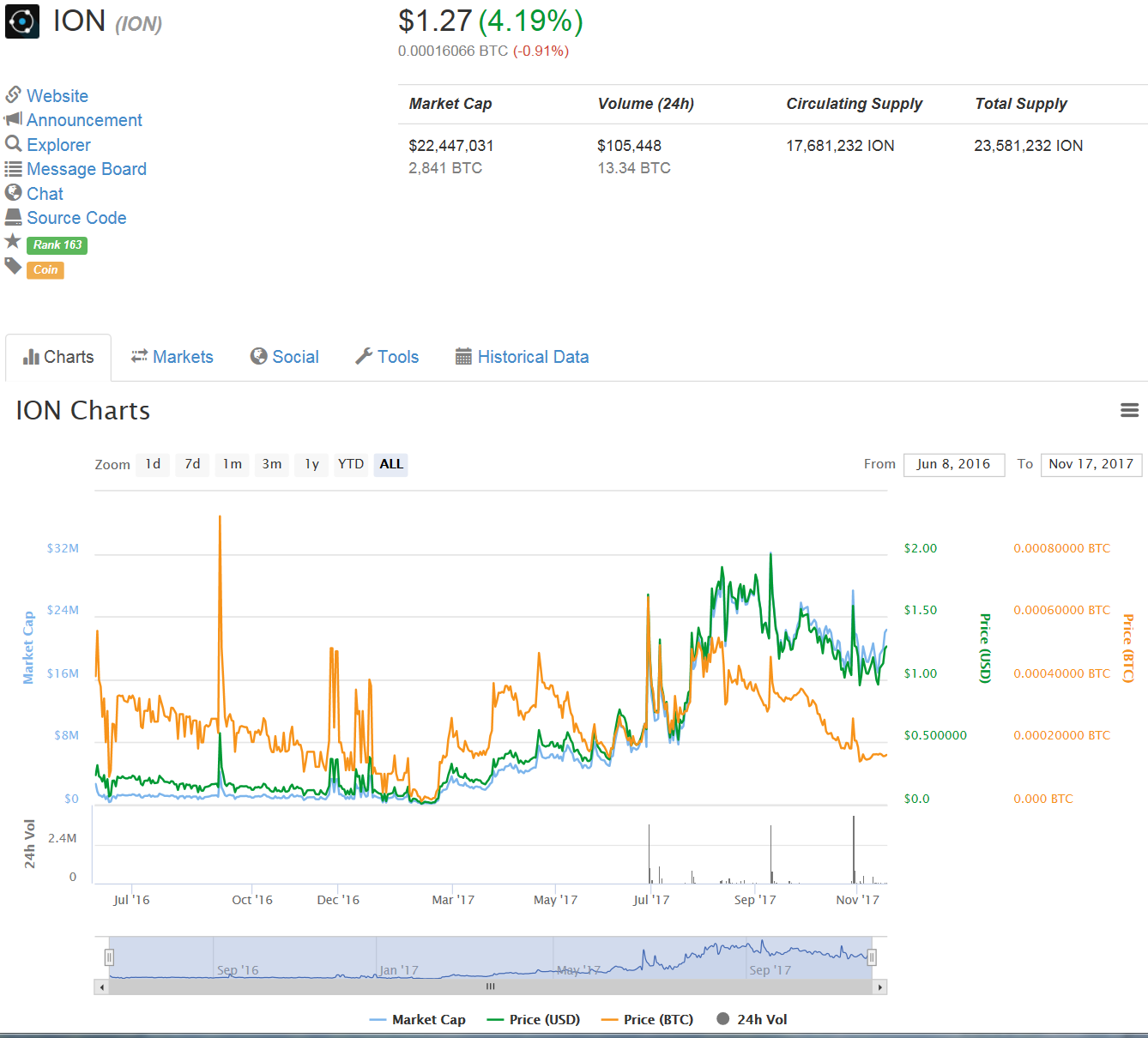Click the drive icon beside Source Code
The image size is (1148, 1038).
[13, 216]
